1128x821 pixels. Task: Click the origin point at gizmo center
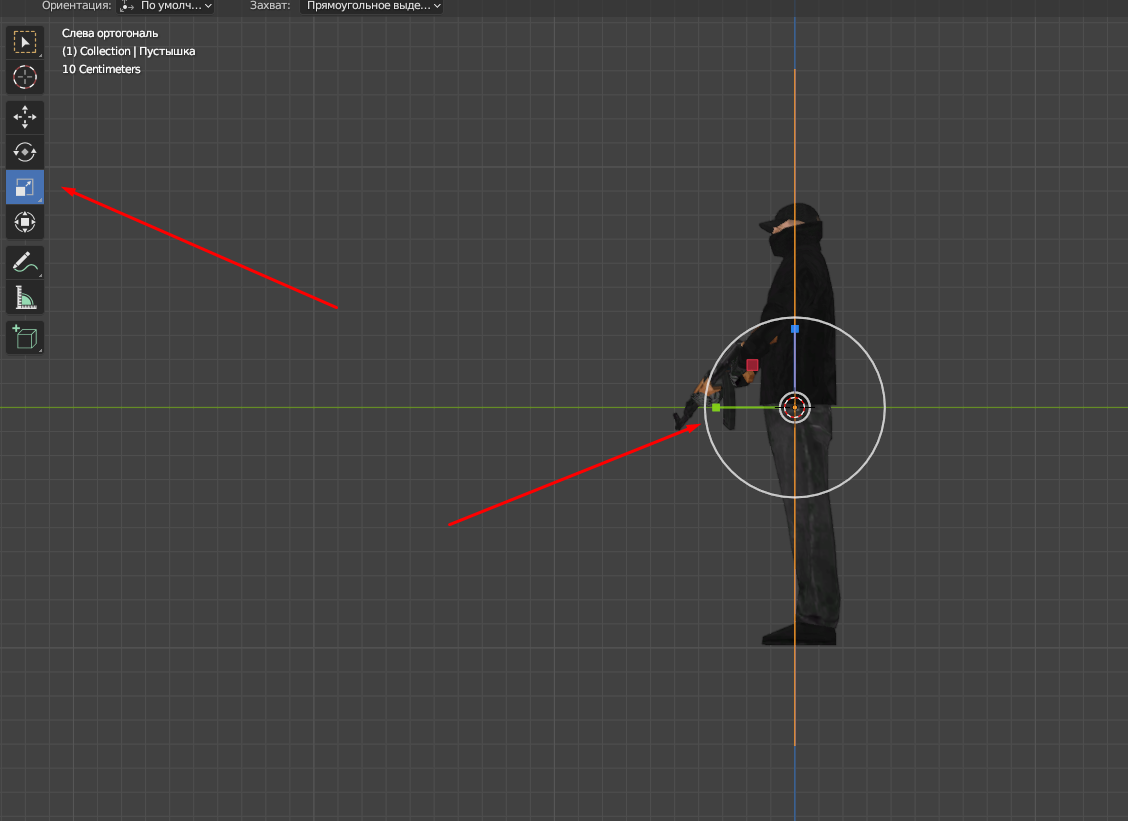[795, 407]
